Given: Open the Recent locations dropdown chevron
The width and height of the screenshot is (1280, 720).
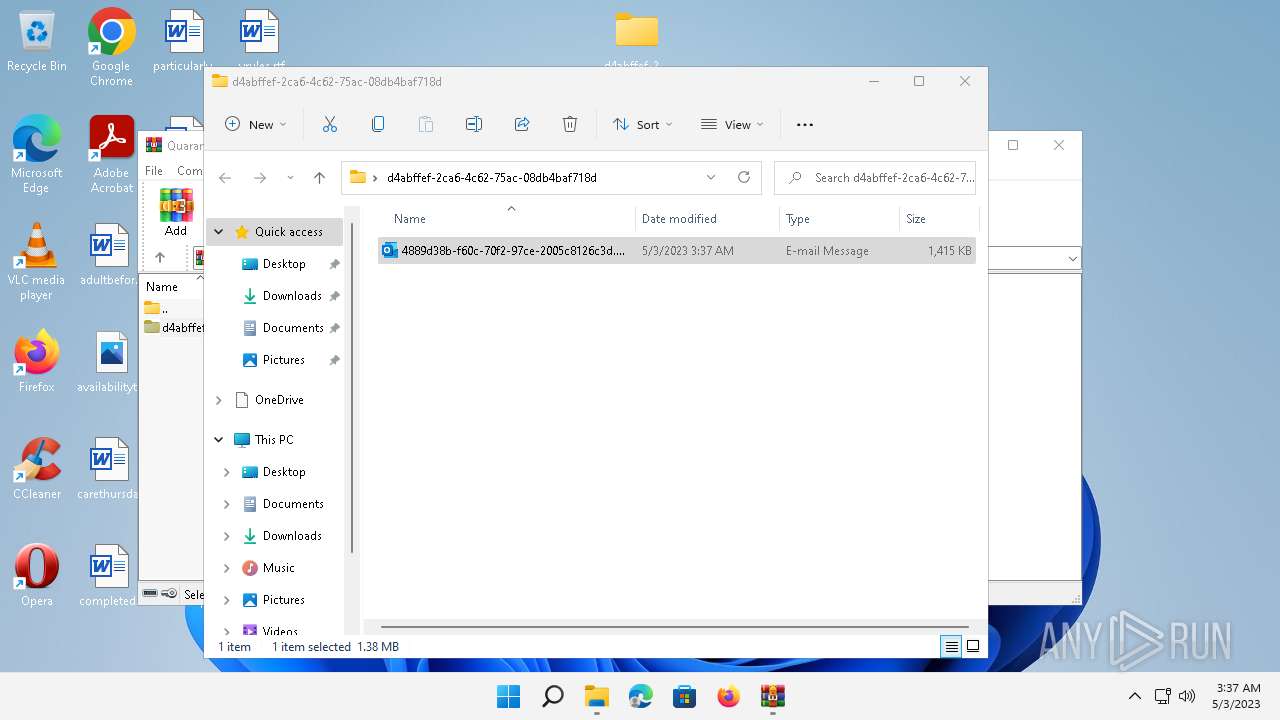Looking at the screenshot, I should [290, 178].
